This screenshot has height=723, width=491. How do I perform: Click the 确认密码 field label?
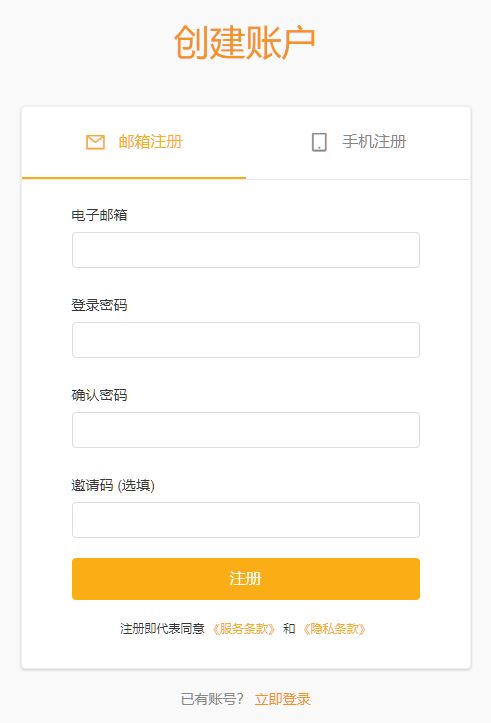coord(99,395)
